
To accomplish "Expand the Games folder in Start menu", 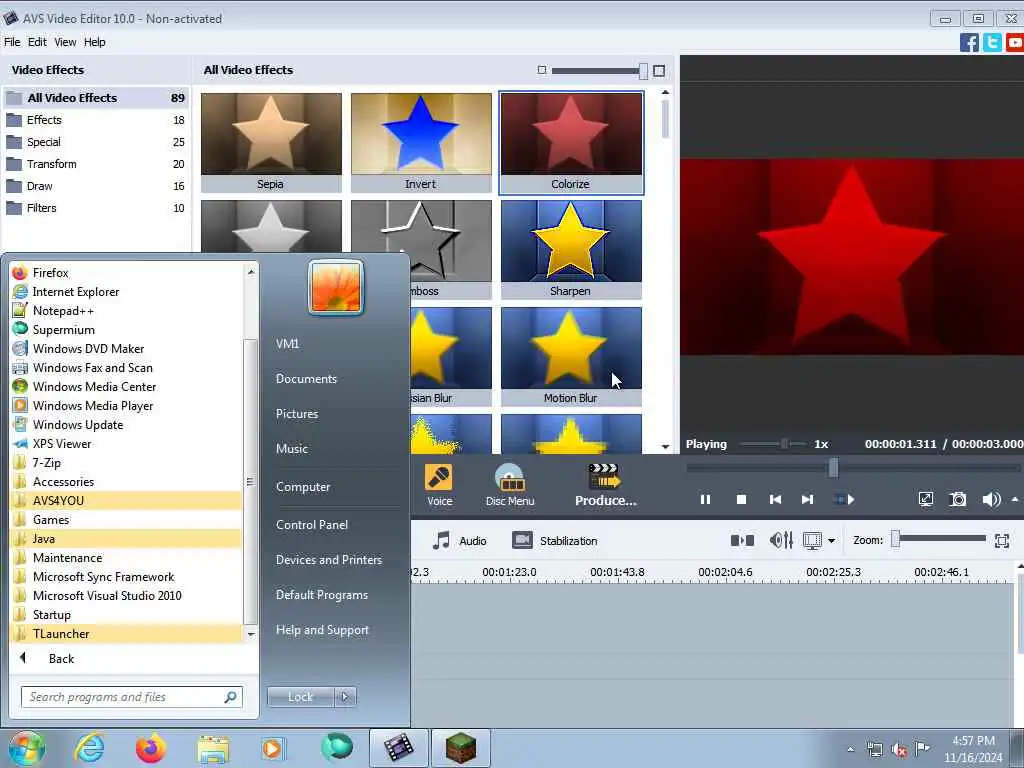I will [126, 520].
